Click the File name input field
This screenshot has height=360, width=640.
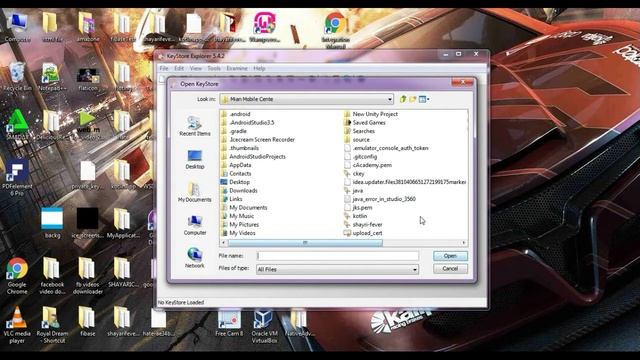click(x=338, y=256)
